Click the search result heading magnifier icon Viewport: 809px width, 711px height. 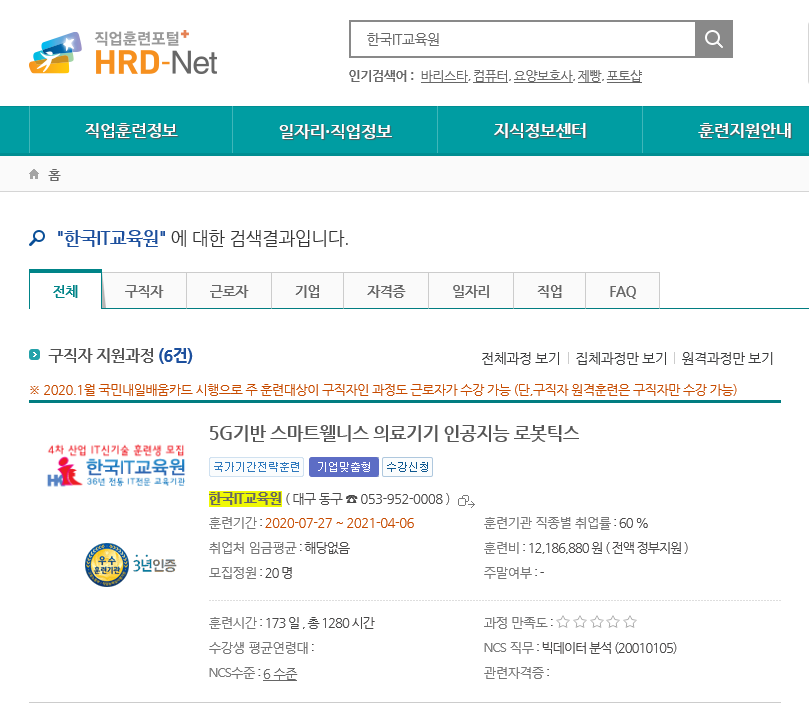(x=37, y=238)
